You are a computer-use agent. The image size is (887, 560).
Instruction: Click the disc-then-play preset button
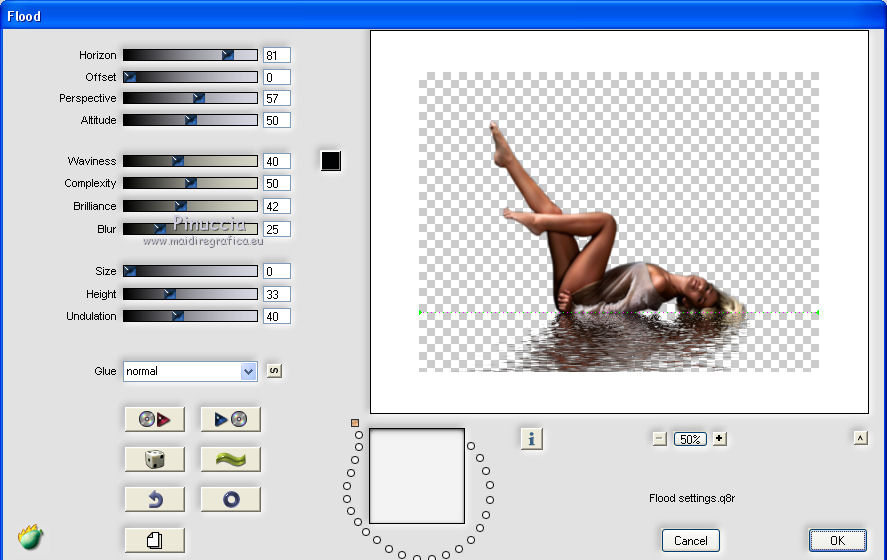154,419
